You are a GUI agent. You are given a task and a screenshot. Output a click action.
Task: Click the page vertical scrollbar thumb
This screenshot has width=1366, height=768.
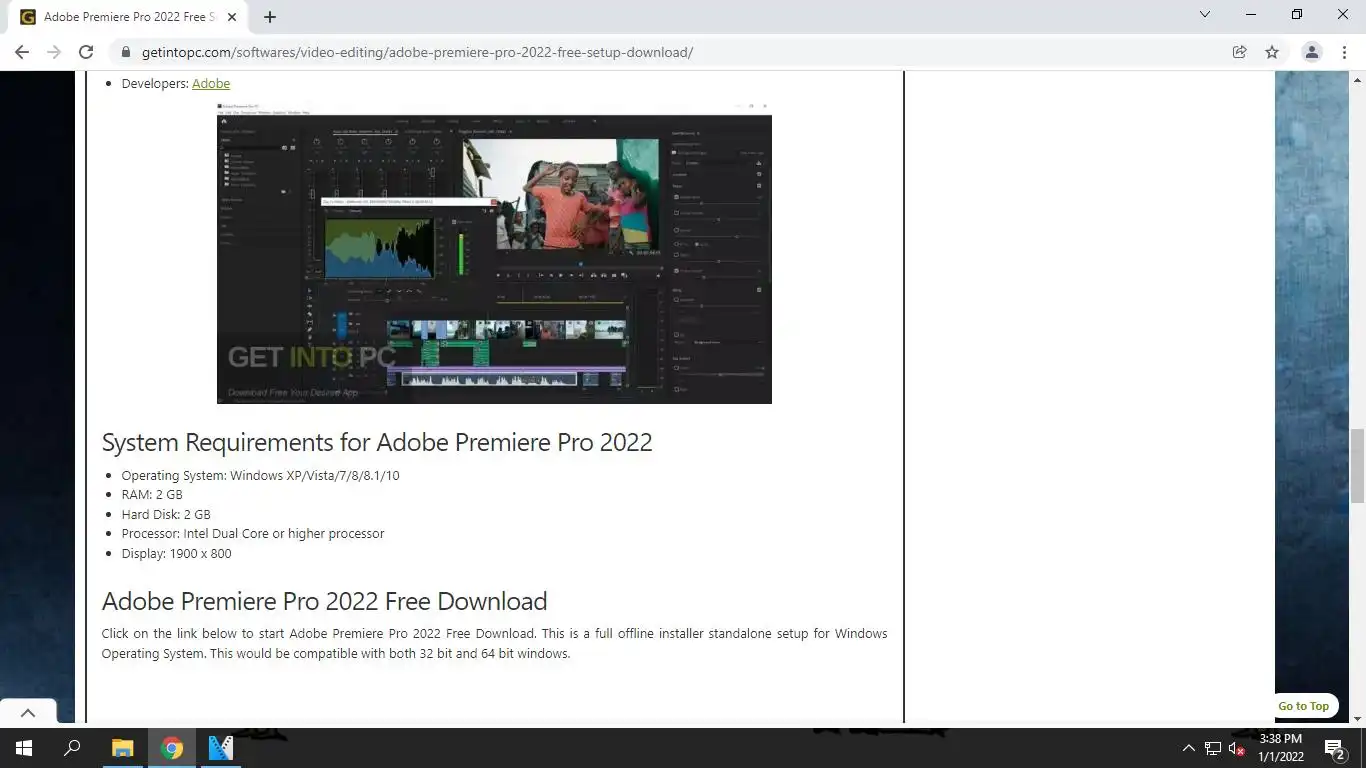coord(1357,466)
